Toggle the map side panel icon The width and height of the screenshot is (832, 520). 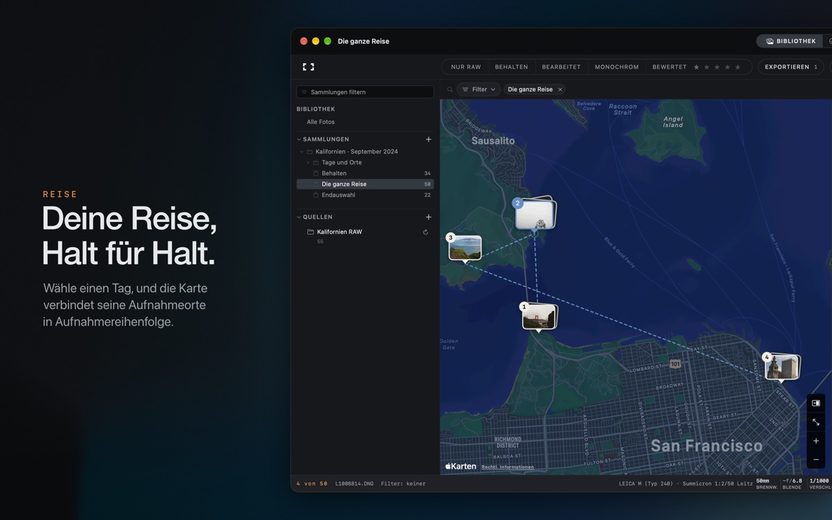816,403
